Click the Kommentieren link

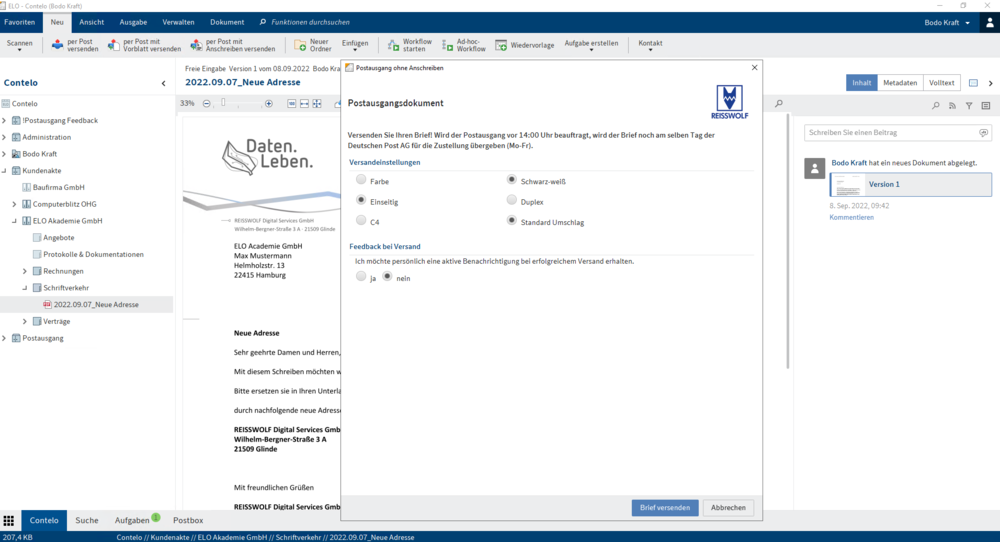tap(851, 217)
